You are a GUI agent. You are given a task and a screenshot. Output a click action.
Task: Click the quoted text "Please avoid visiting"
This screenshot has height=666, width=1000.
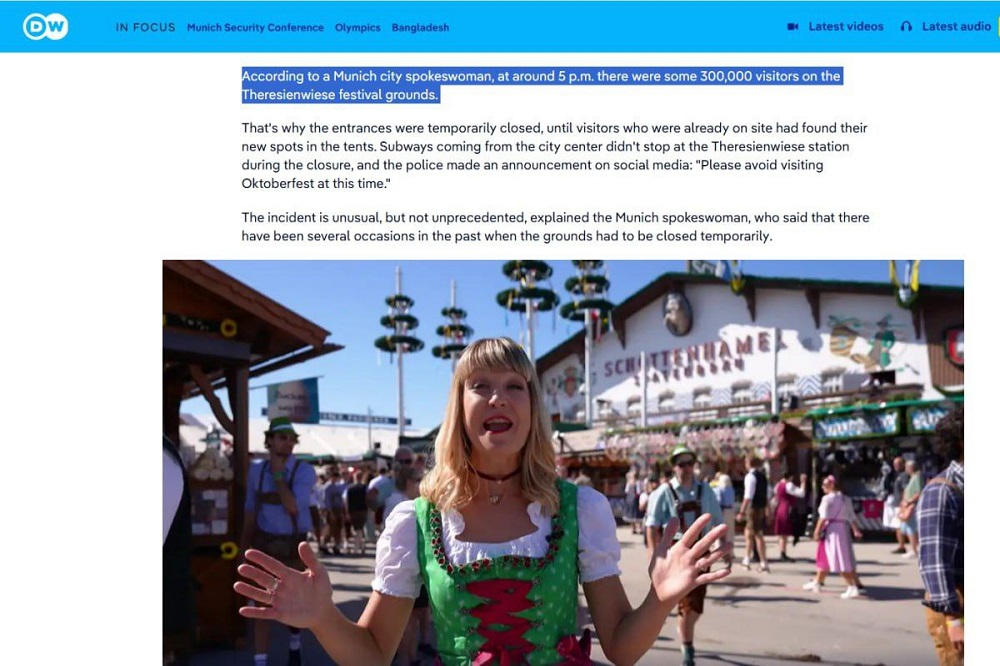(760, 165)
